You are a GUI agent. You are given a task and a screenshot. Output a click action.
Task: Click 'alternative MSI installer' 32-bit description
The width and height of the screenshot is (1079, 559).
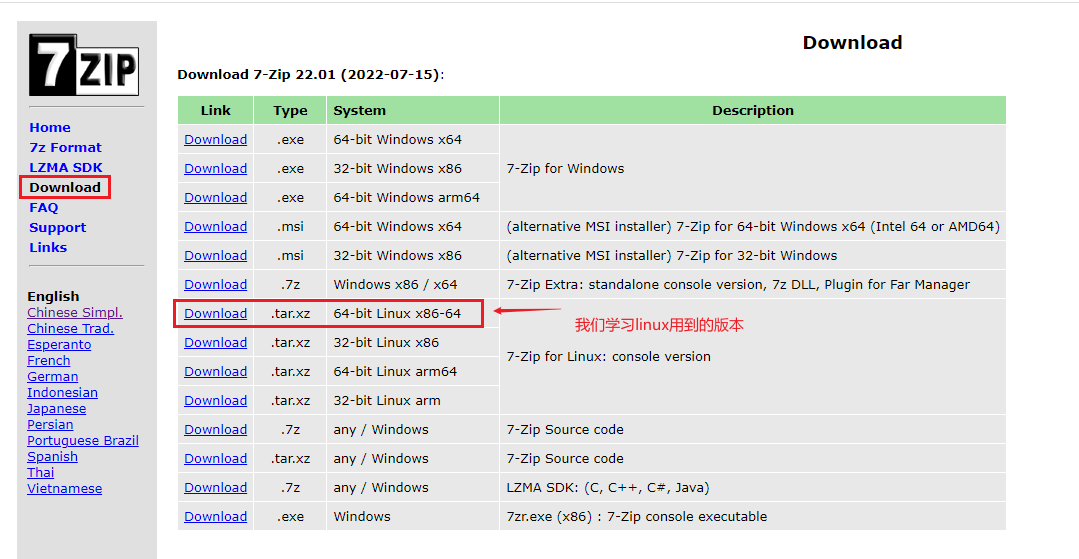[x=672, y=255]
